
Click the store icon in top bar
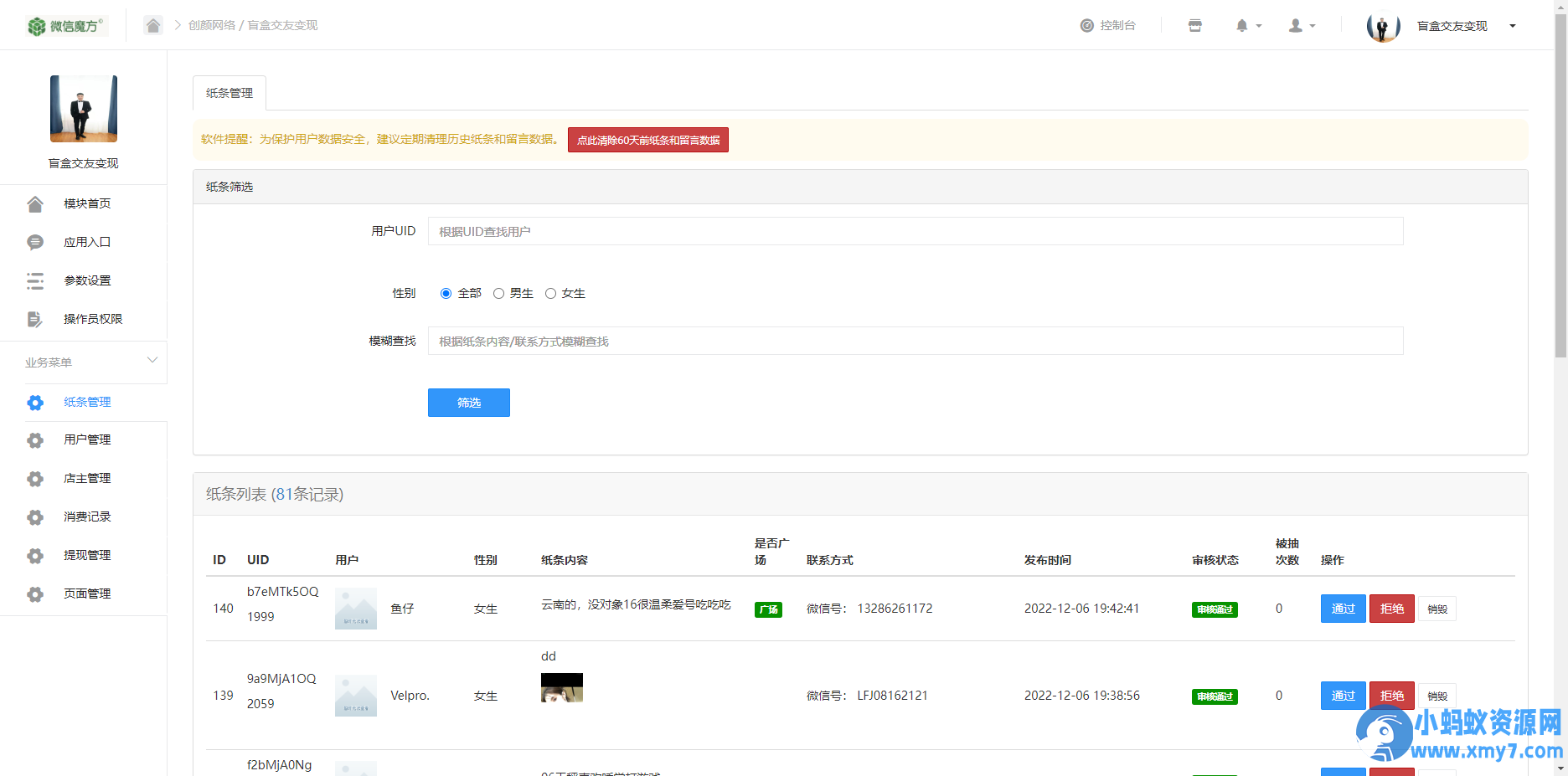coord(1195,25)
